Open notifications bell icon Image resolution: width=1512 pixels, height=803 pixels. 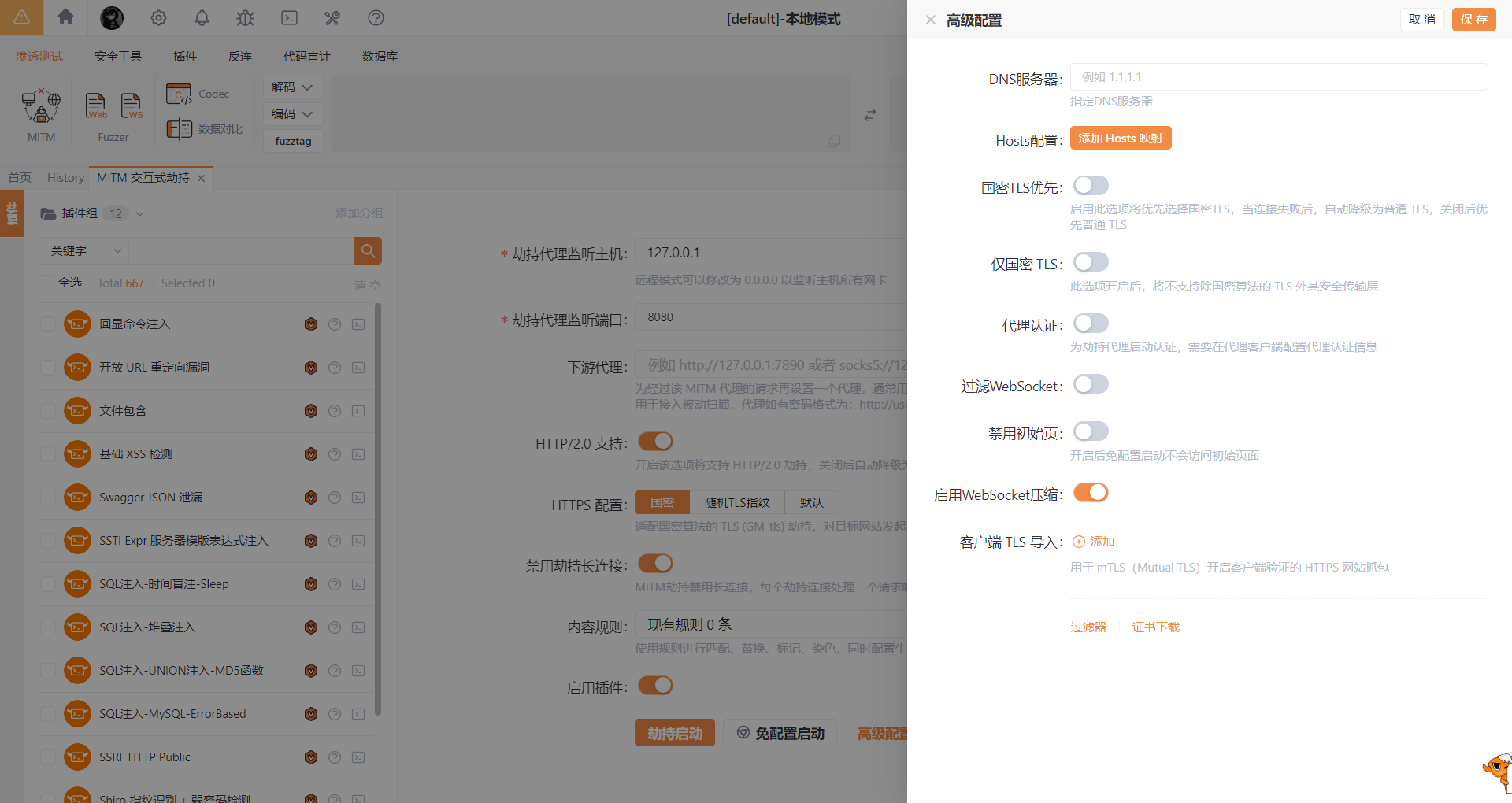coord(202,17)
